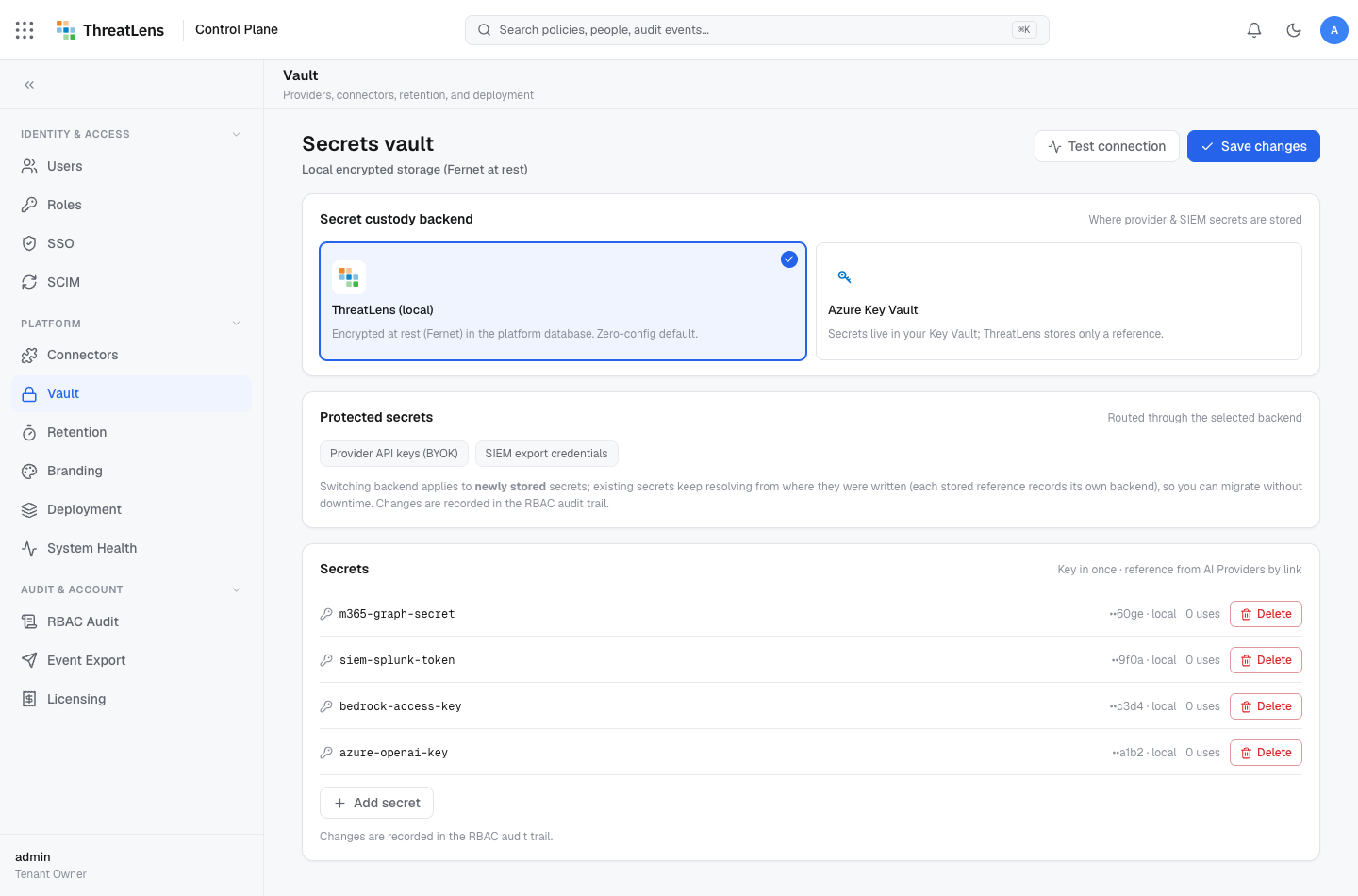Open Licensing page
Screen dimensions: 1358x896
click(131, 699)
